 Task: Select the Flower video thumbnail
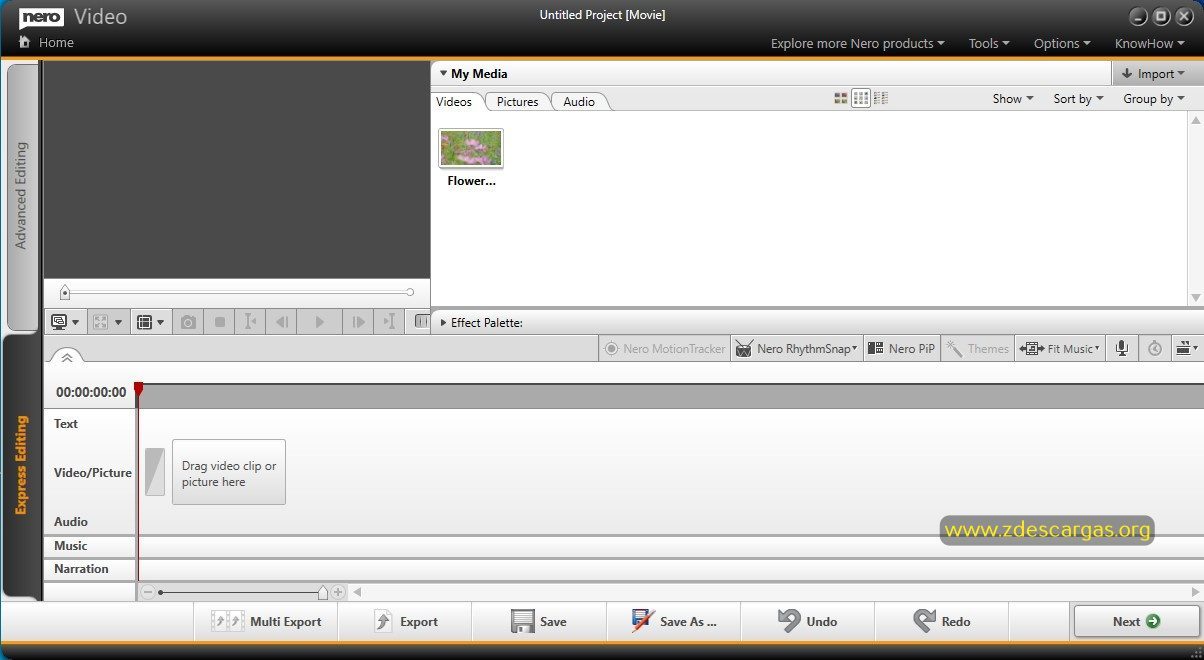pyautogui.click(x=471, y=148)
